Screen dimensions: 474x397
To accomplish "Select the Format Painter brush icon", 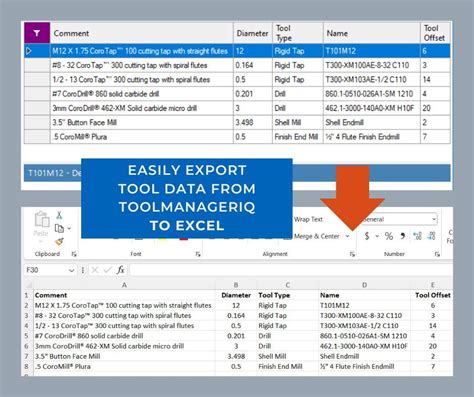I will [59, 241].
